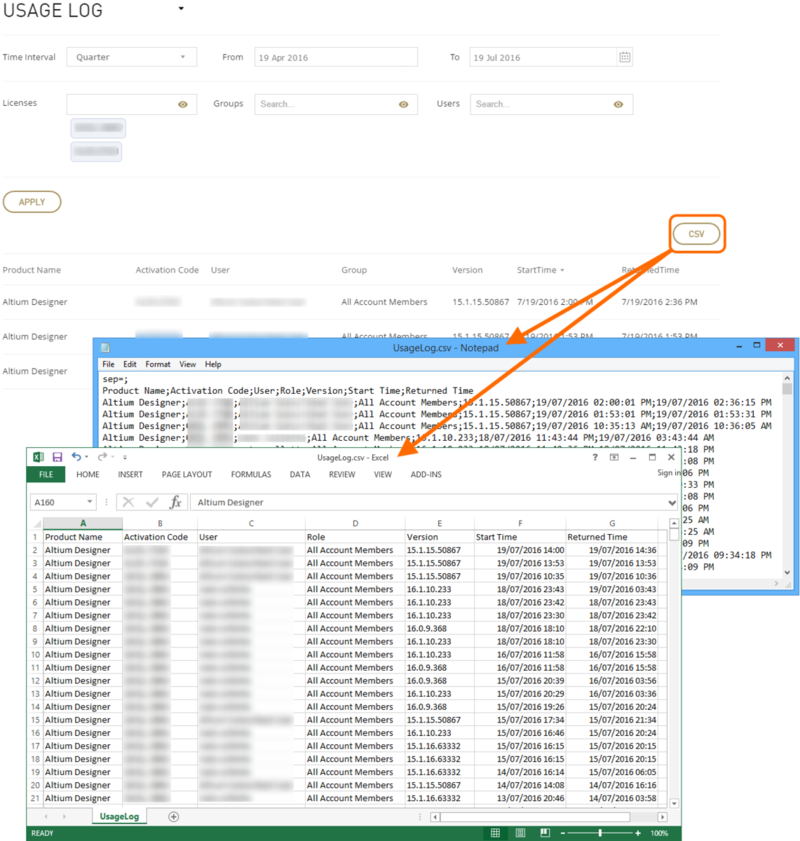The height and width of the screenshot is (841, 800).
Task: Switch to the FORMULAS ribbon tab
Action: click(x=250, y=474)
